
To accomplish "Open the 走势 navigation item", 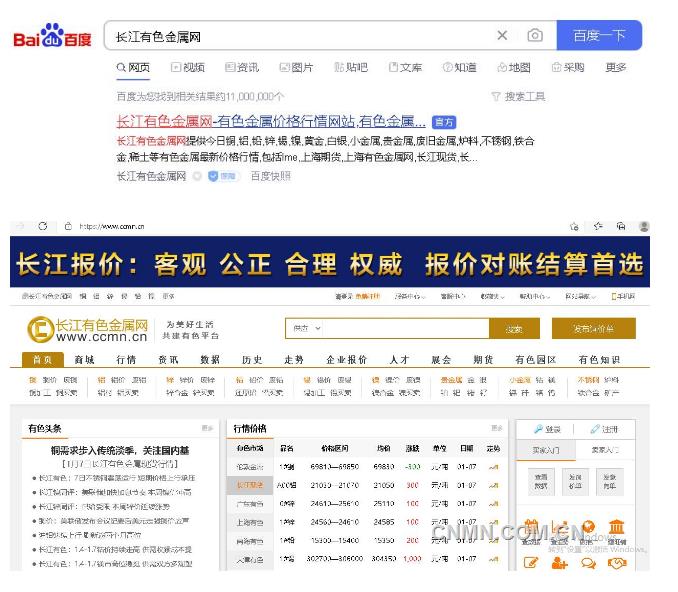I will [x=294, y=360].
